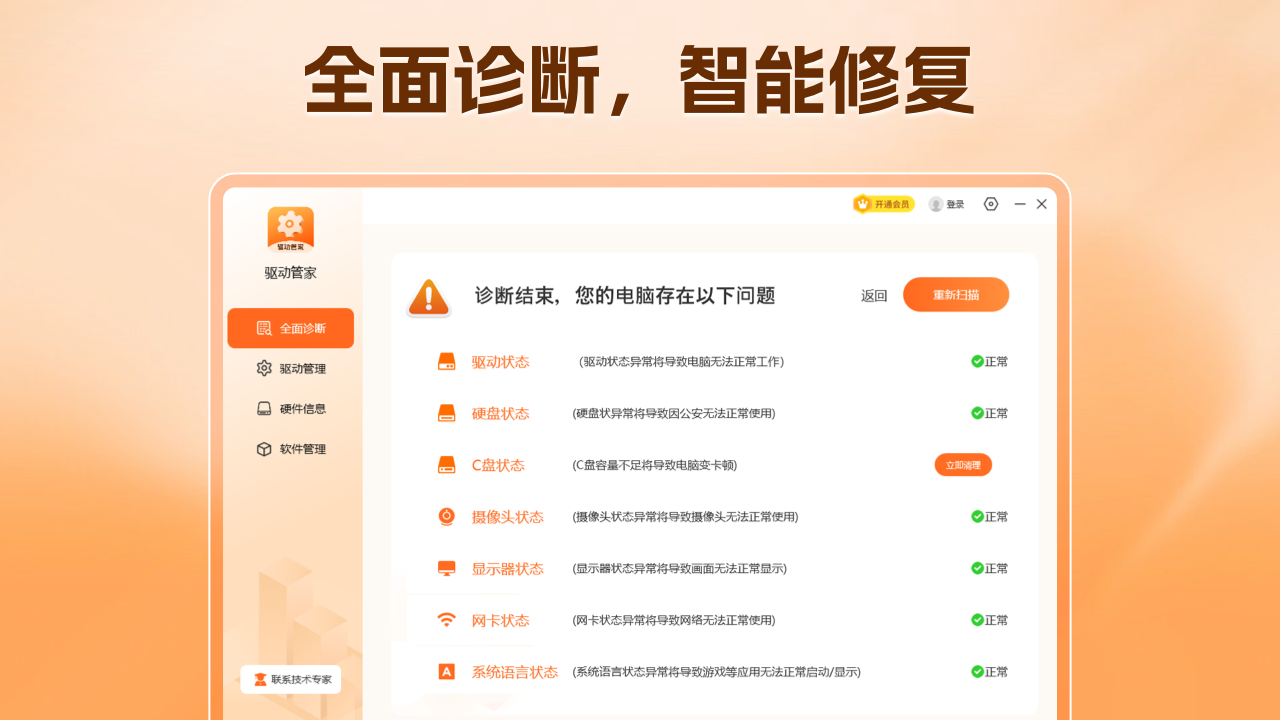Switch to the 硬件信息 tab
This screenshot has width=1280, height=720.
291,408
